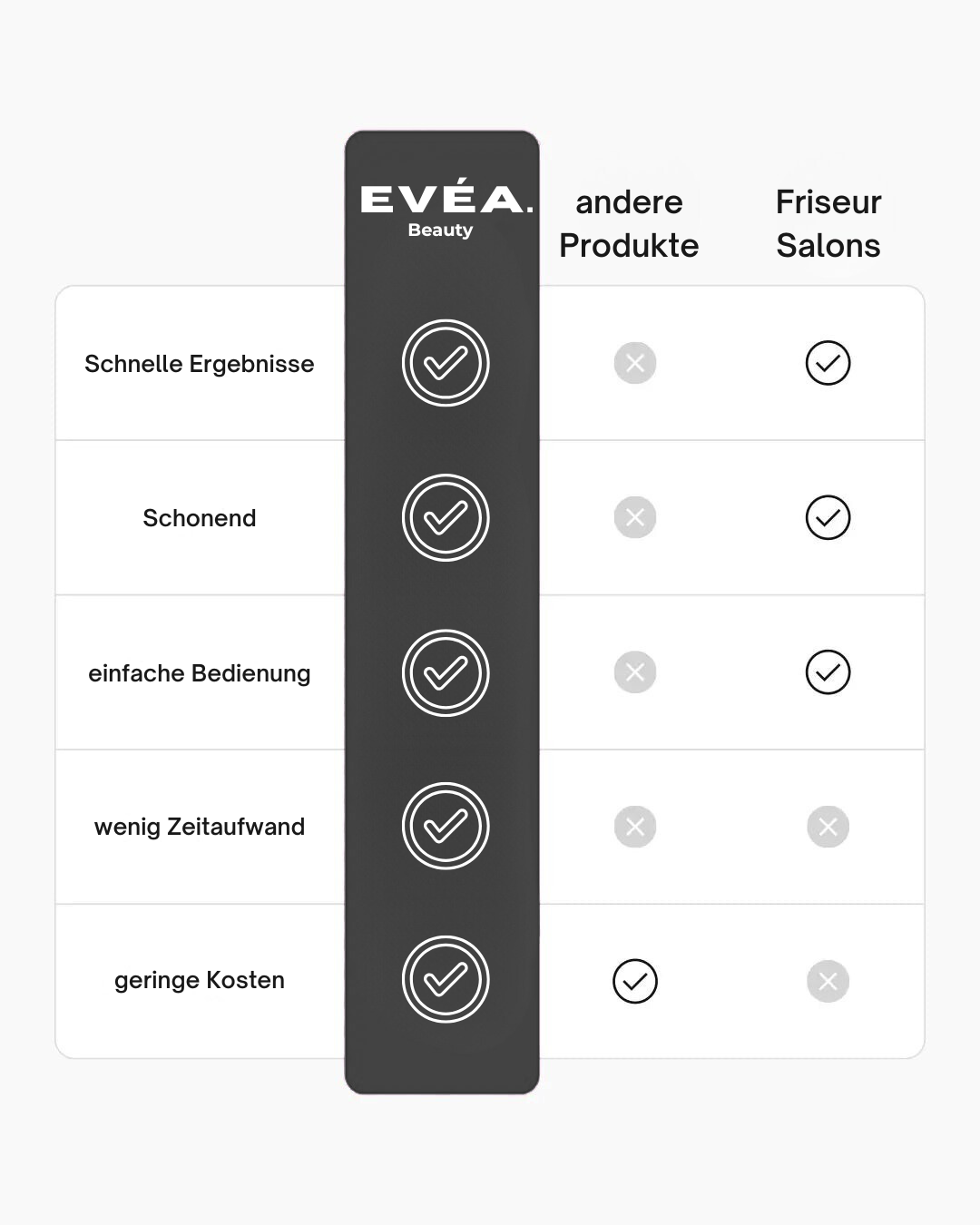Click EVÉA checkmark for Schnelle Ergebnisse

(x=446, y=363)
